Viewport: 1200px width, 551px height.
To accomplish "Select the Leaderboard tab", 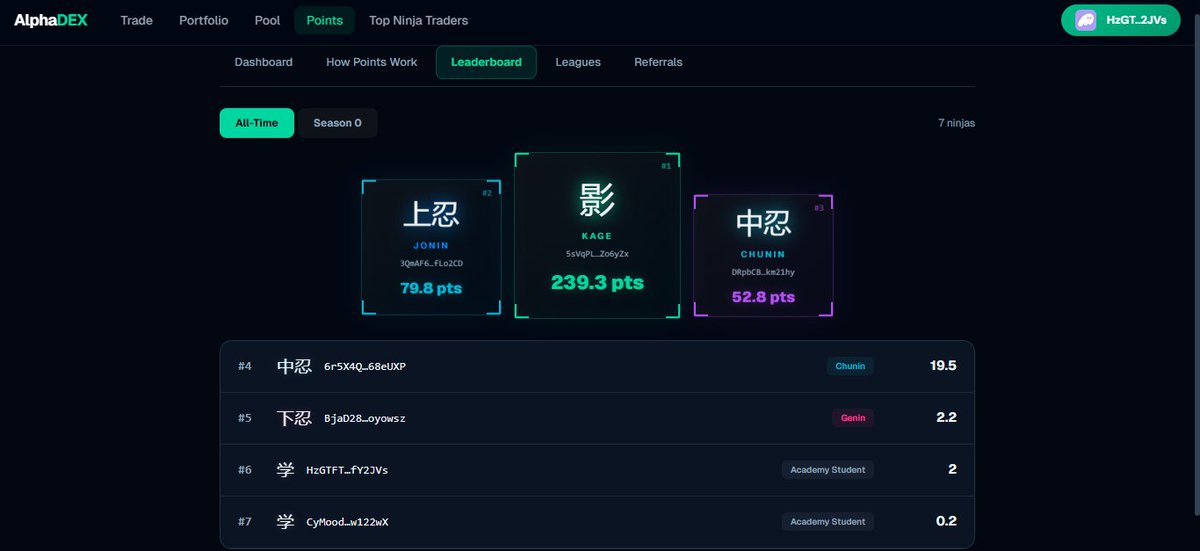I will 486,62.
